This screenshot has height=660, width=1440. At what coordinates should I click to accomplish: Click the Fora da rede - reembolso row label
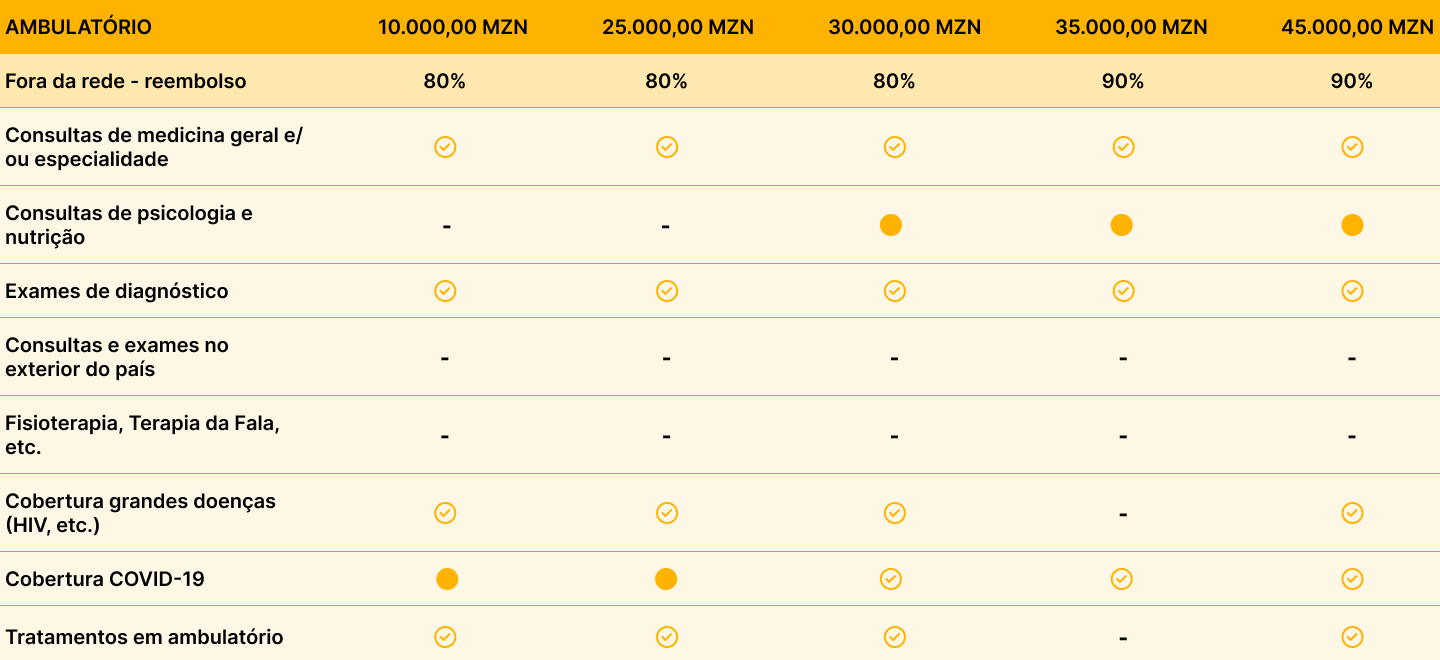126,81
